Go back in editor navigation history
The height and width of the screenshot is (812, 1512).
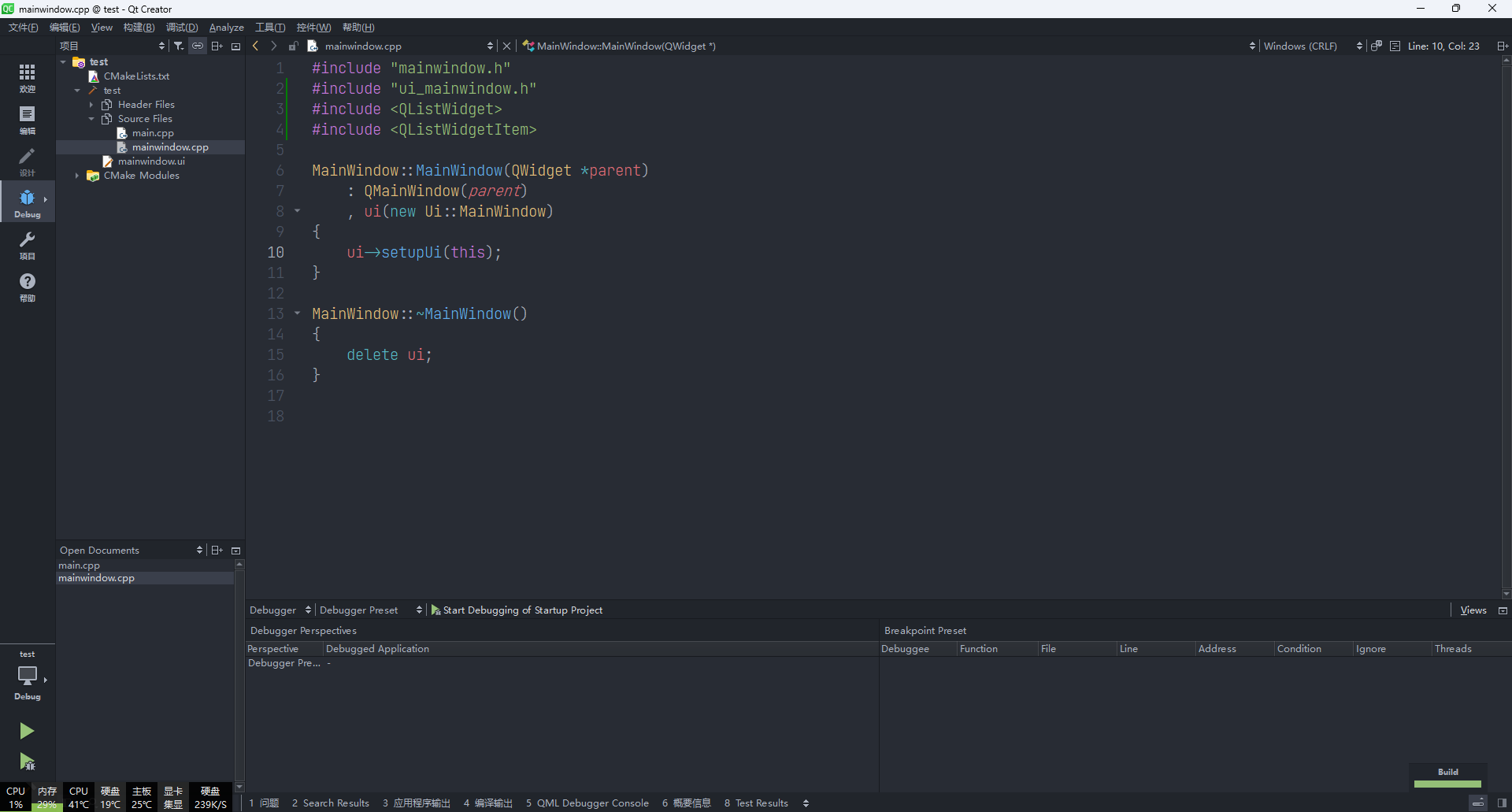pyautogui.click(x=256, y=46)
